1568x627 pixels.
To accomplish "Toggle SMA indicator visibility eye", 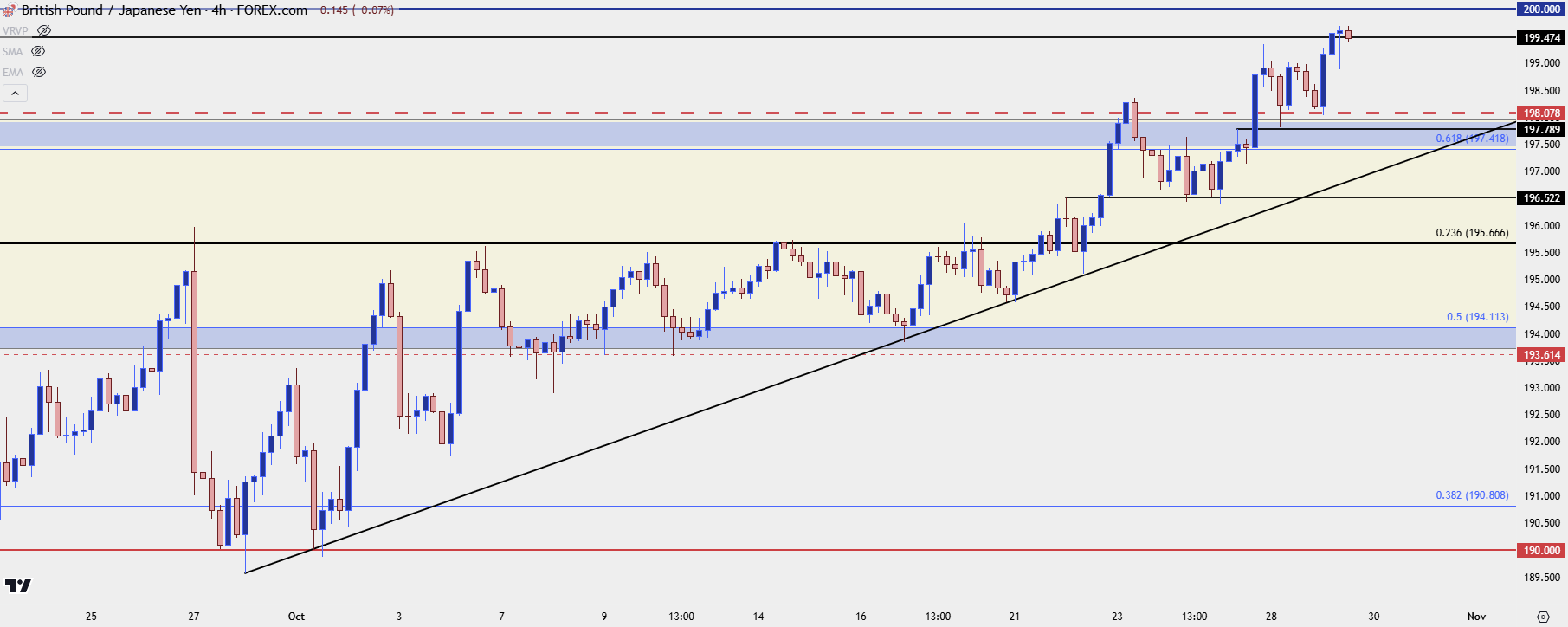I will click(38, 51).
